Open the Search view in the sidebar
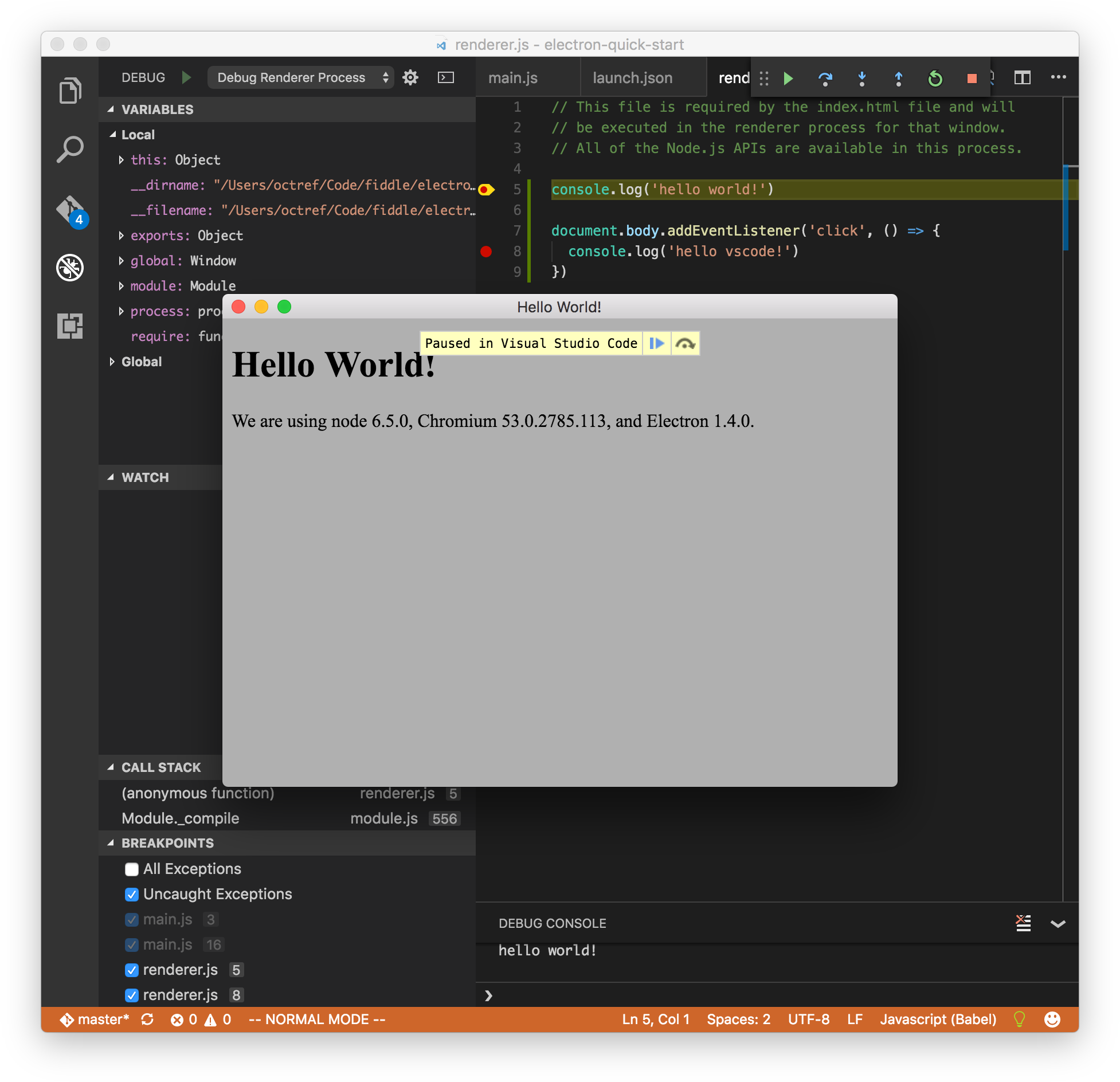1120x1082 pixels. coord(70,148)
